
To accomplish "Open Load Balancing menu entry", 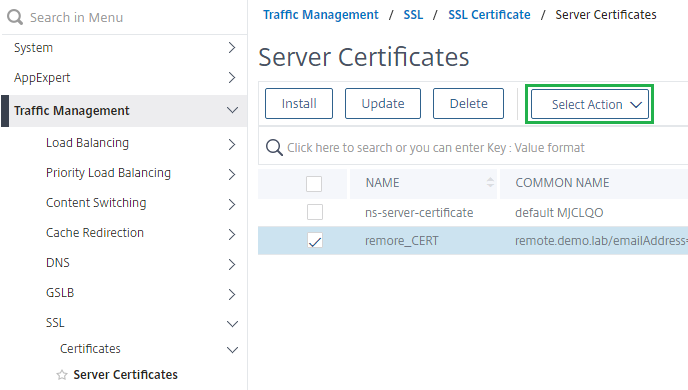I will pyautogui.click(x=87, y=143).
